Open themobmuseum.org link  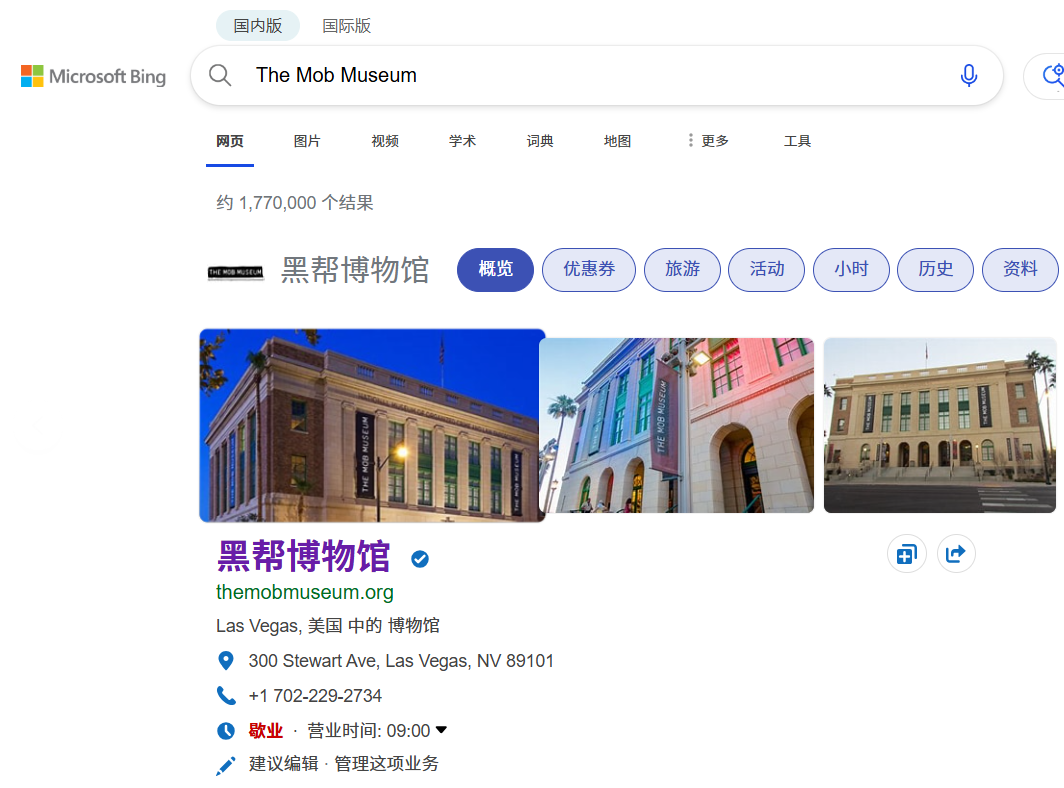coord(305,592)
